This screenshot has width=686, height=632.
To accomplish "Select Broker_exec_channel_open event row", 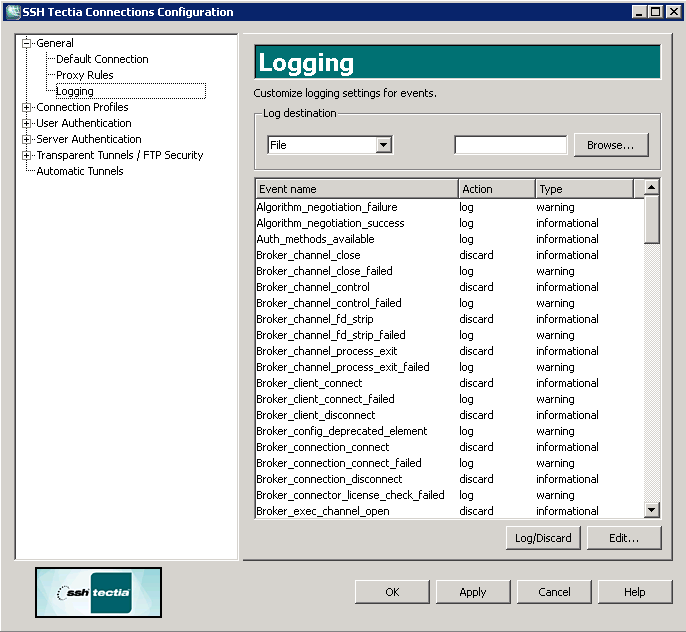I will pos(450,511).
